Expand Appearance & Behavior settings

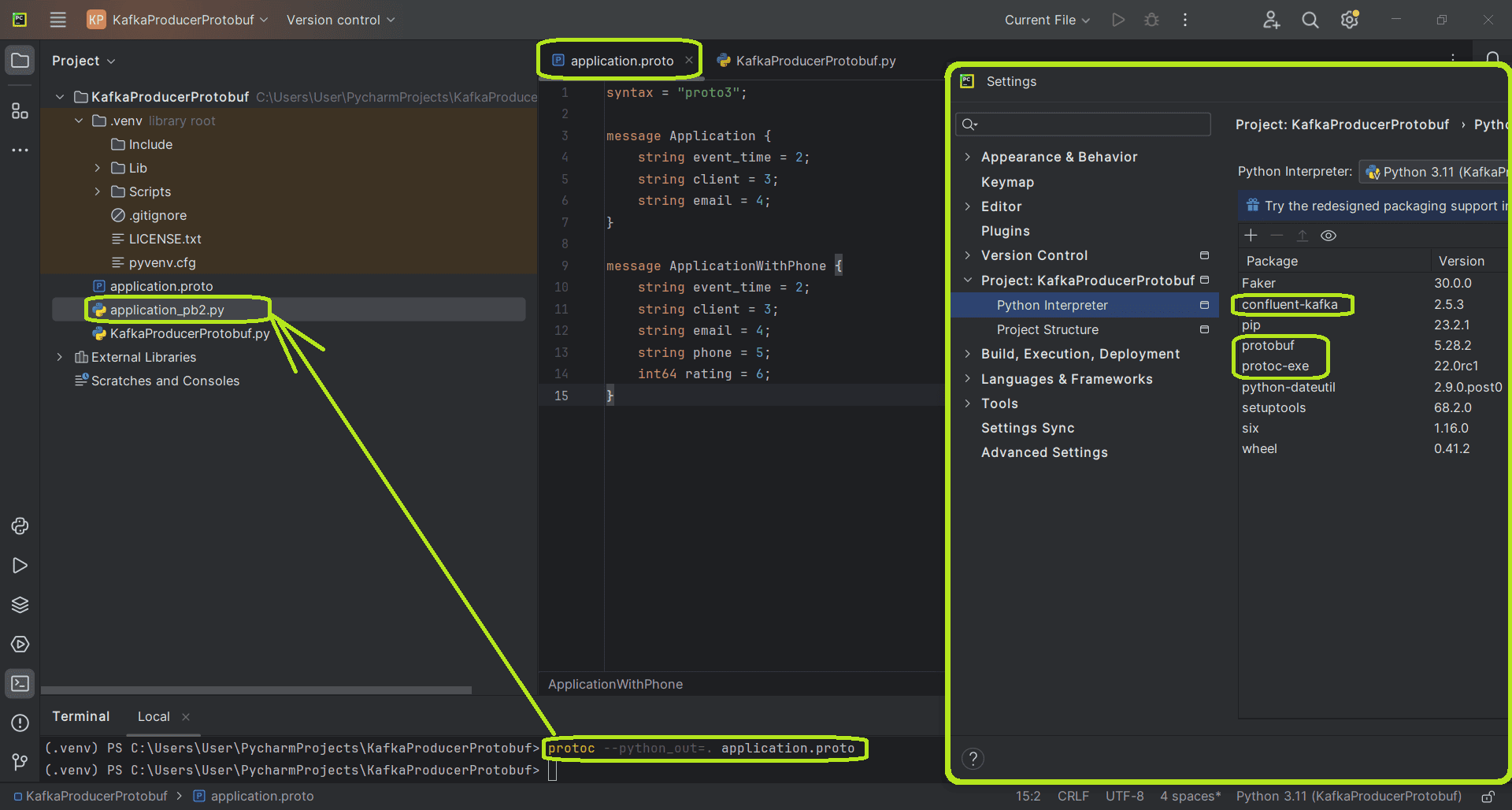(x=967, y=157)
